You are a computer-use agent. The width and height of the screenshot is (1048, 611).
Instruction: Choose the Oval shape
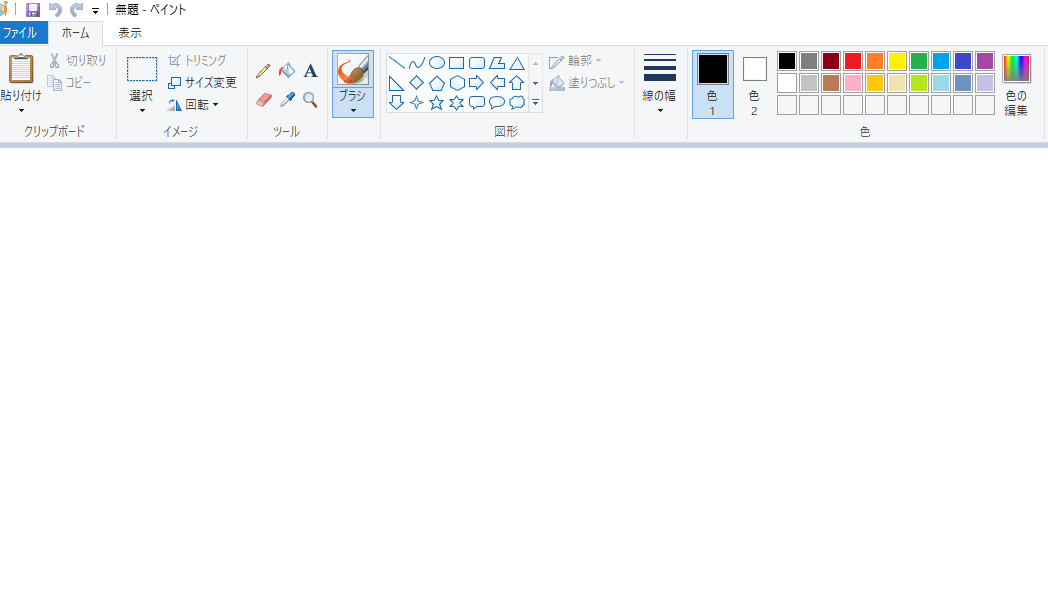tap(436, 63)
